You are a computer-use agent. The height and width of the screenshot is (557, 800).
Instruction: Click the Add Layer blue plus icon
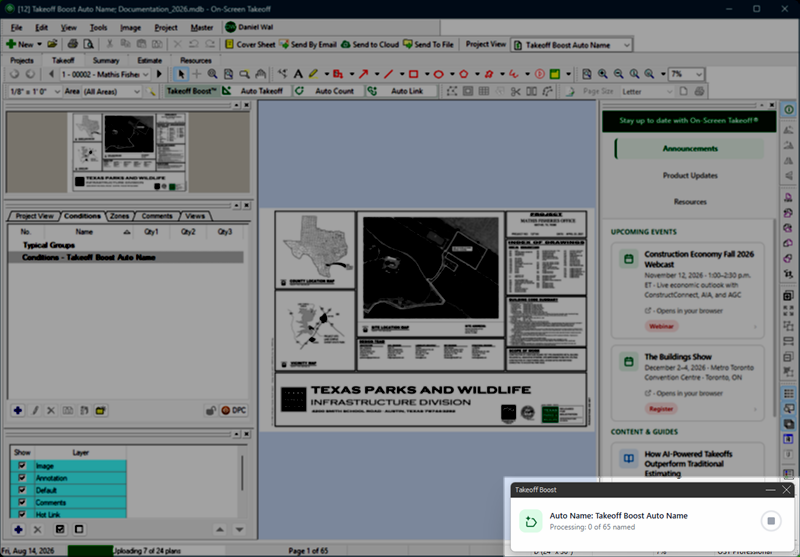[18, 529]
